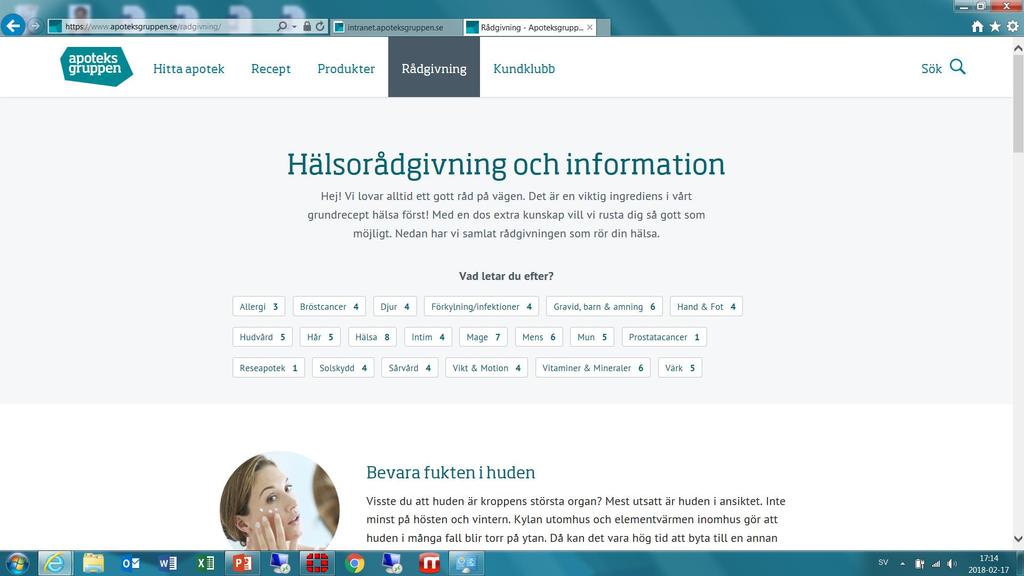Open the red-white square taskbar app
This screenshot has height=576, width=1024.
pyautogui.click(x=429, y=563)
